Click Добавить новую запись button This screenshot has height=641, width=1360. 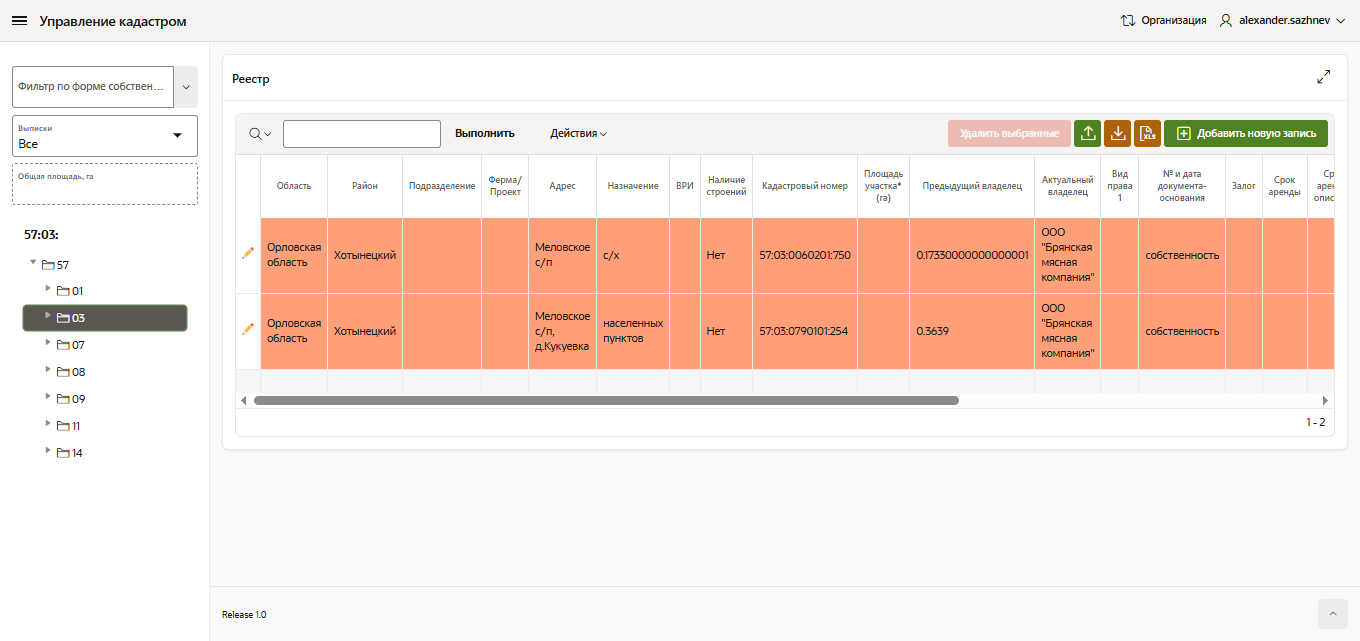tap(1245, 133)
